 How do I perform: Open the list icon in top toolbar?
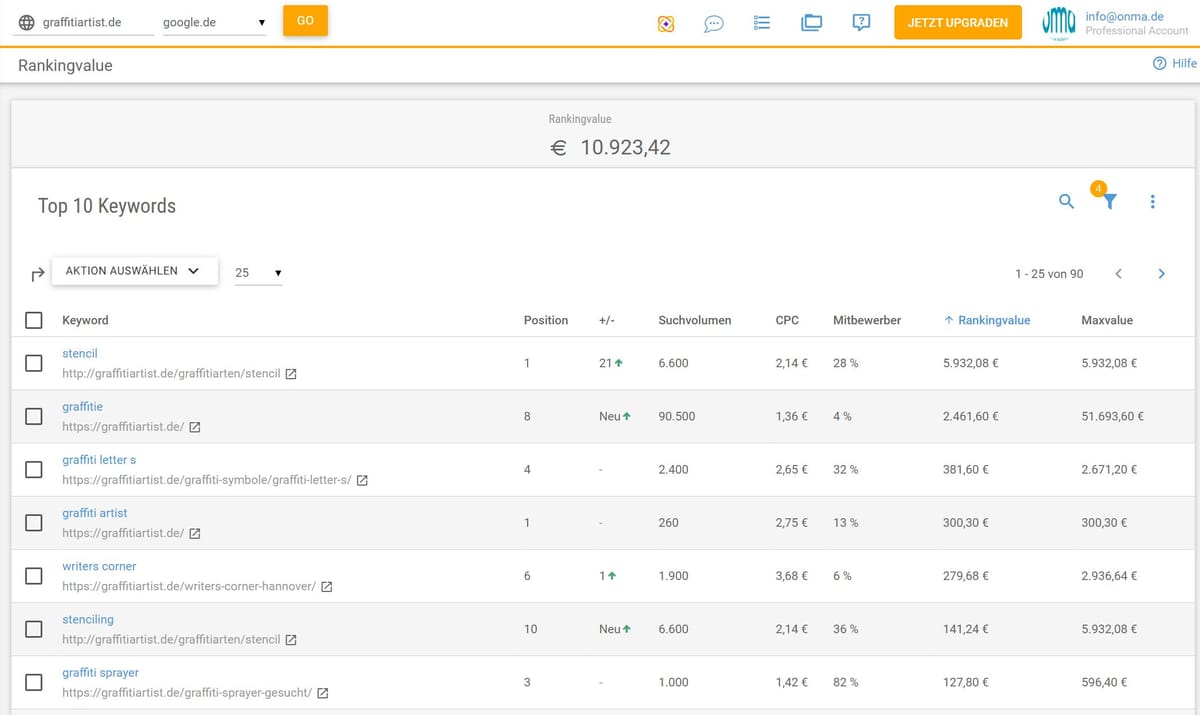pos(761,22)
